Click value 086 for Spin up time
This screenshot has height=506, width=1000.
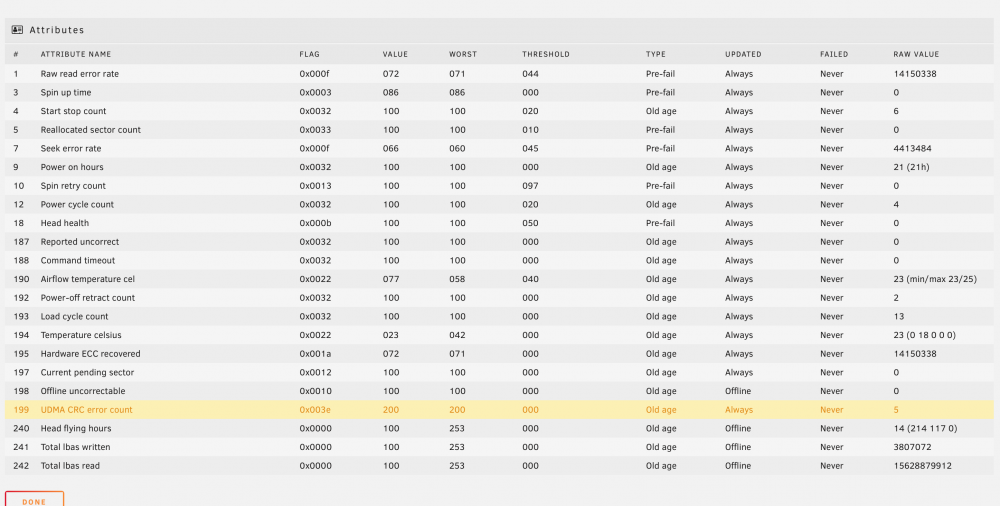(391, 93)
